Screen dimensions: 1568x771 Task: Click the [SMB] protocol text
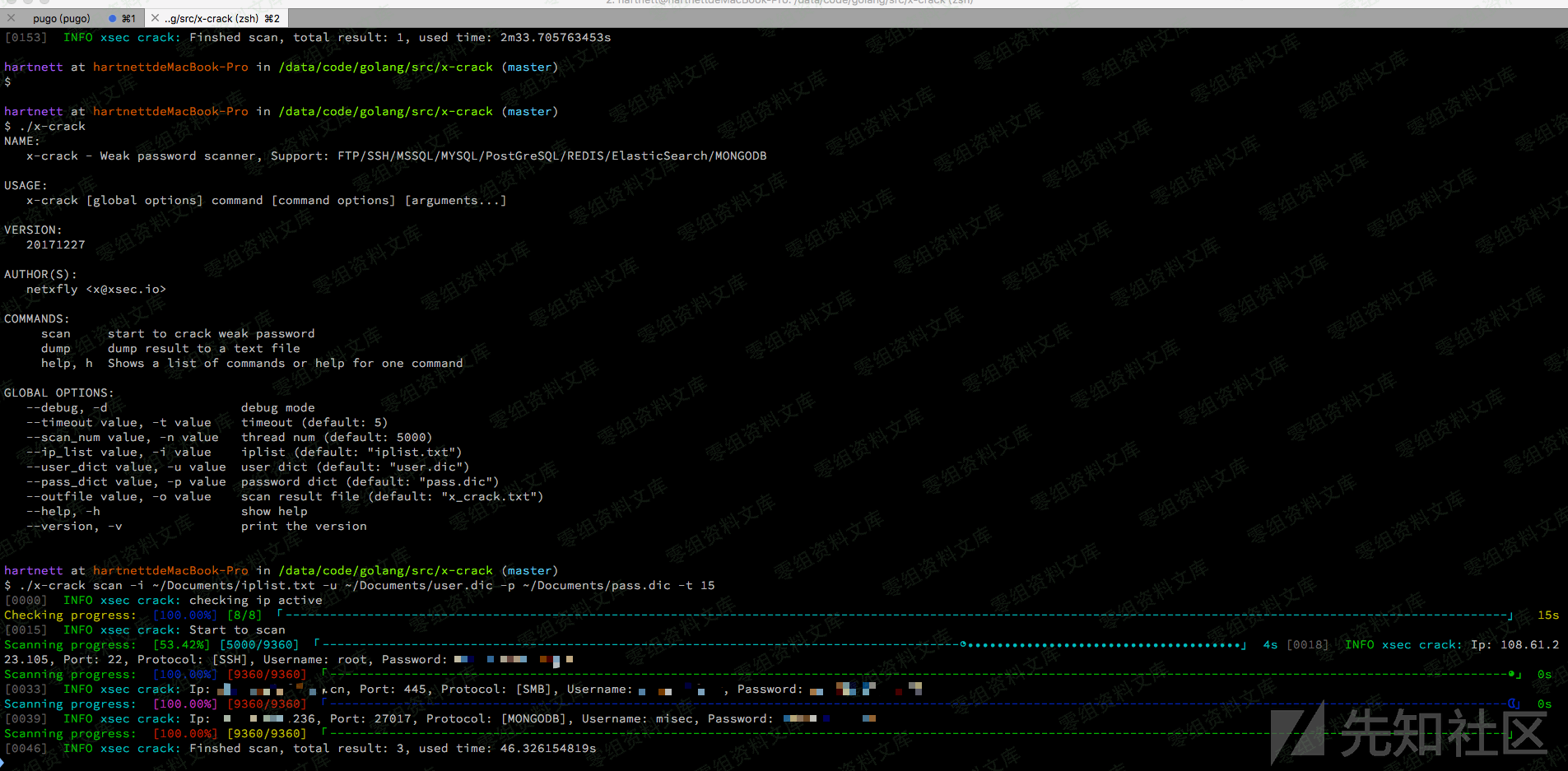pos(533,690)
